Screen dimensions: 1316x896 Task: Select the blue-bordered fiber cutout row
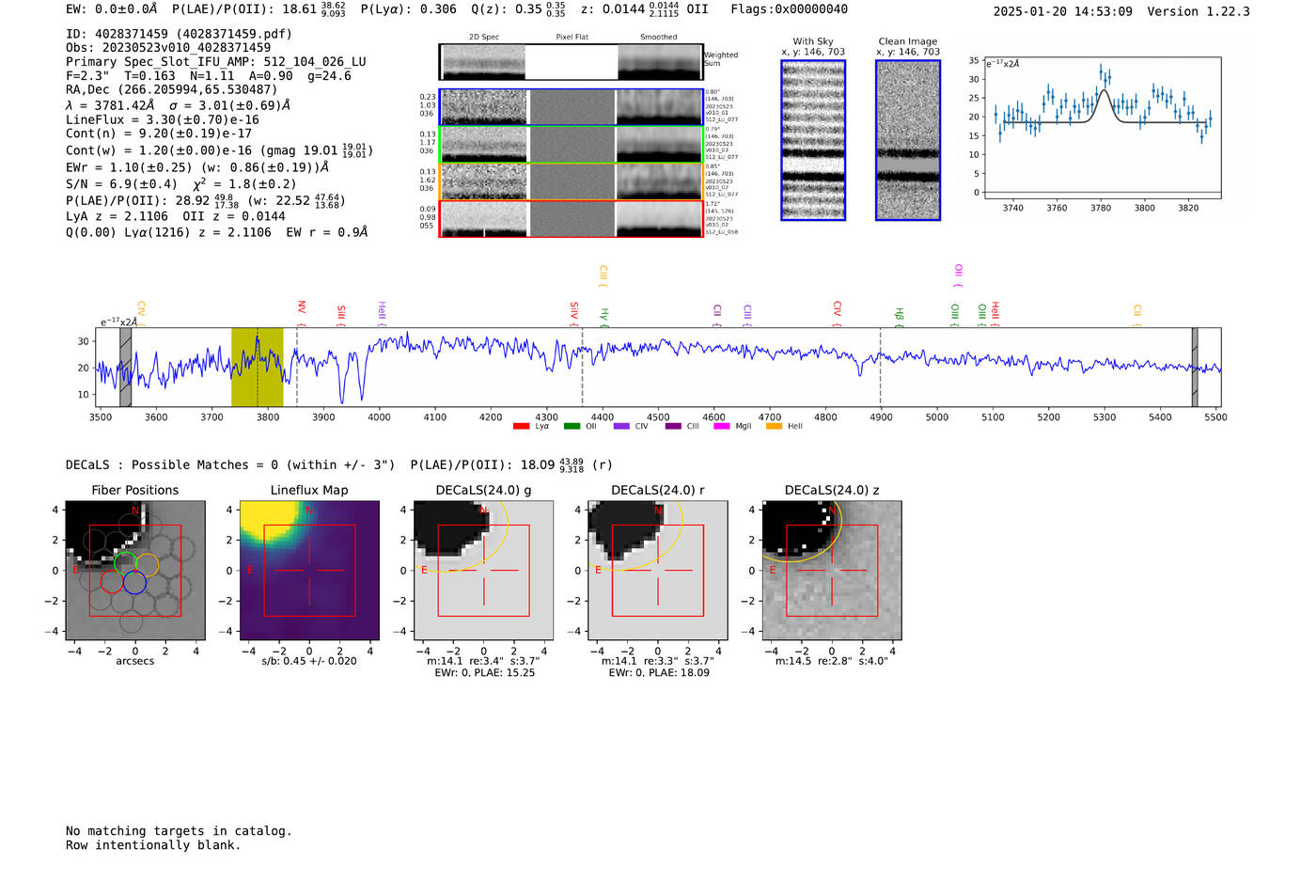tap(571, 107)
